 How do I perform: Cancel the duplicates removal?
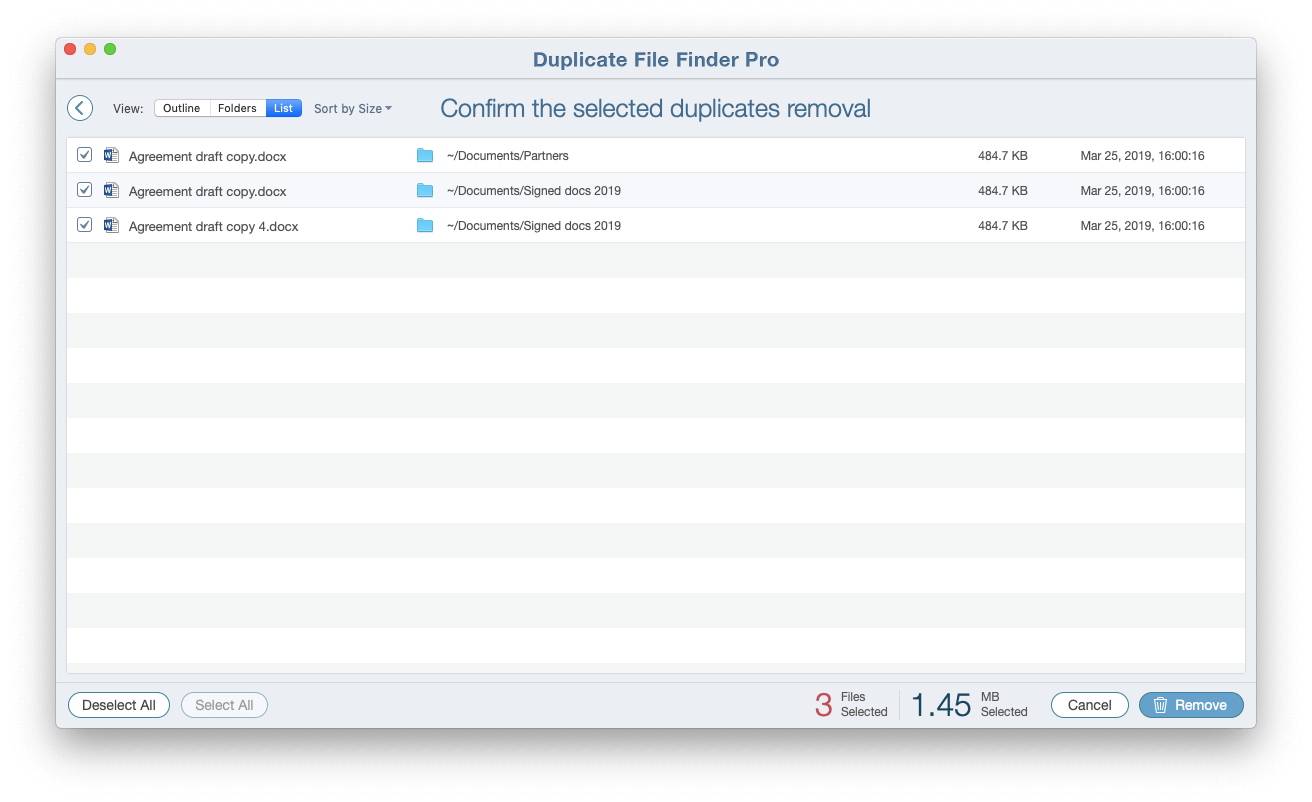click(x=1089, y=705)
